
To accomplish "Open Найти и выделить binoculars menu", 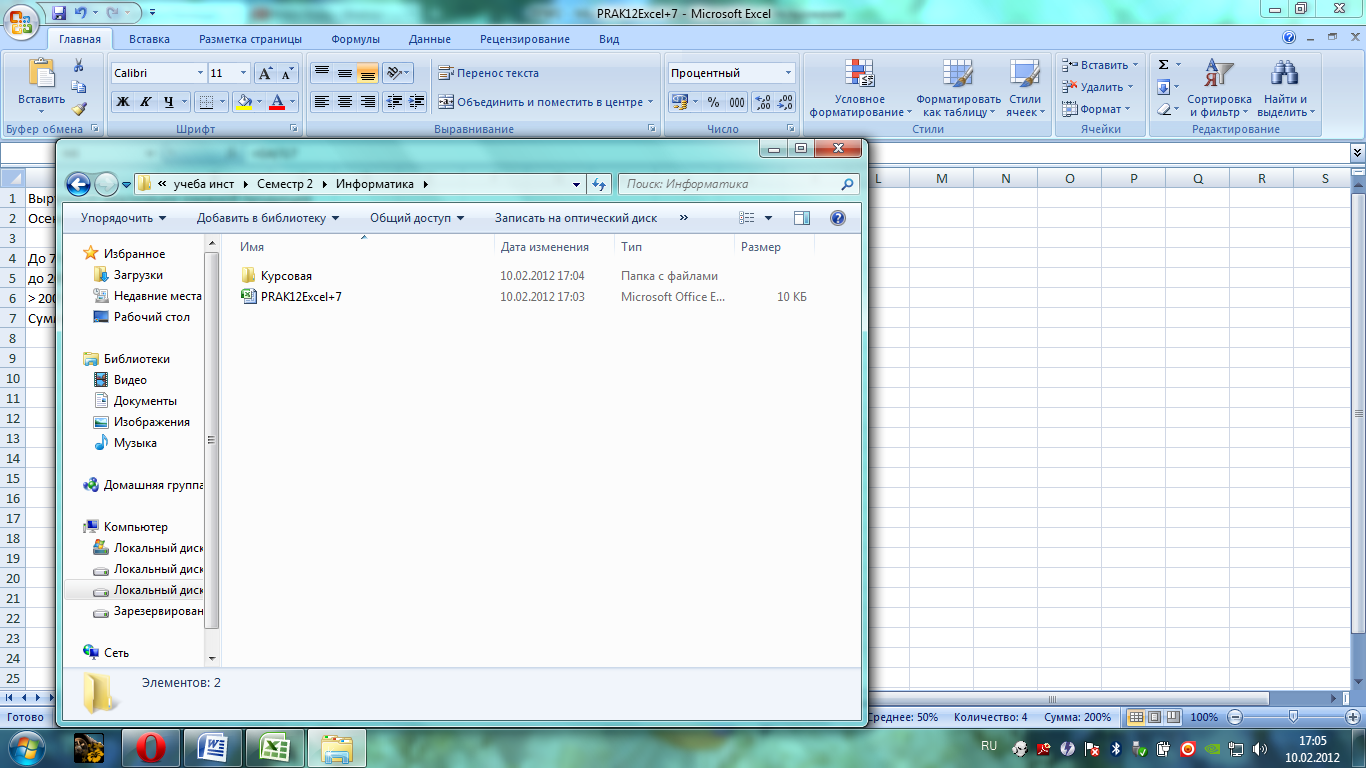I will (1285, 88).
